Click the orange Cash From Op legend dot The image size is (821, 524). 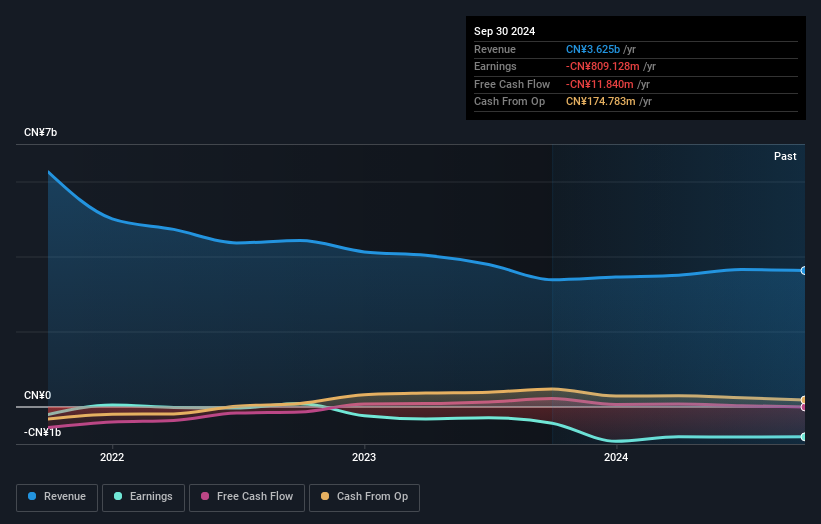tap(325, 496)
